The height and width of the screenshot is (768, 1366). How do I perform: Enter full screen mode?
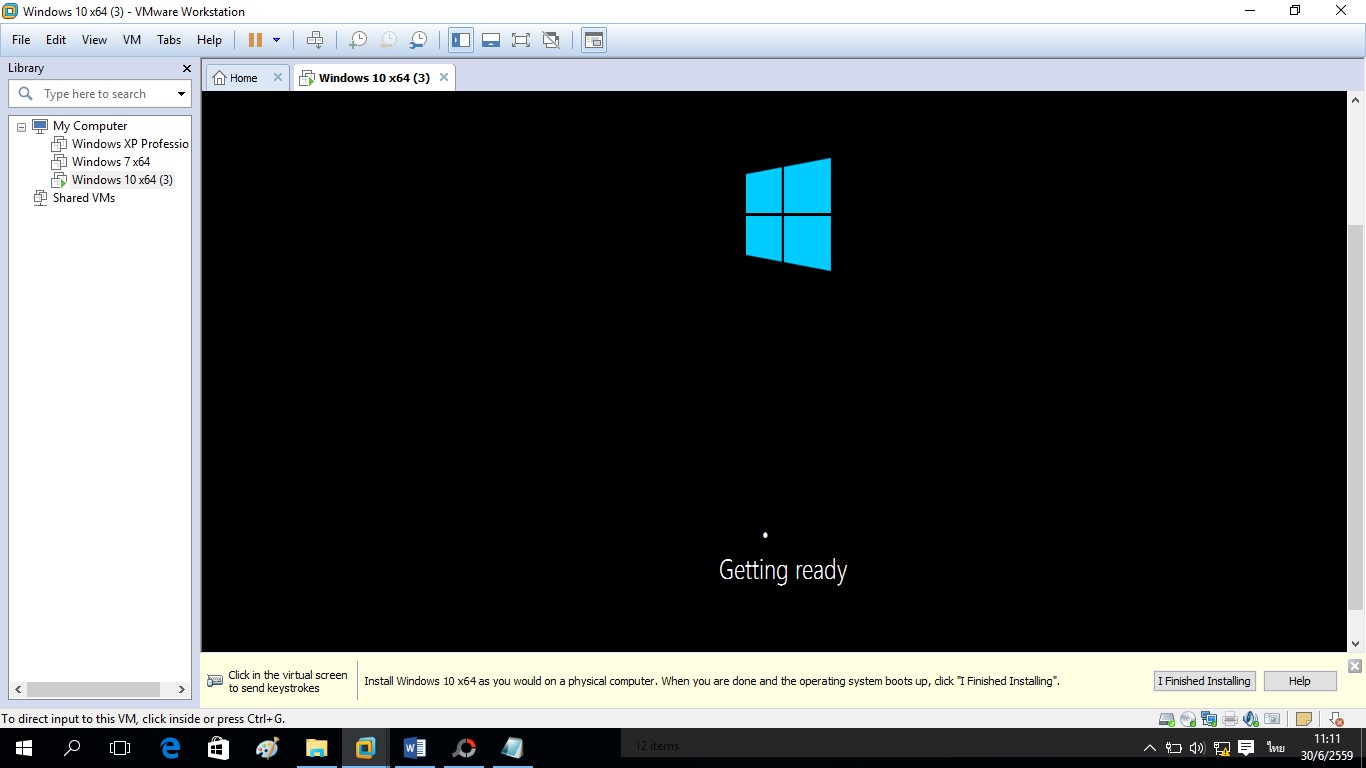point(521,40)
